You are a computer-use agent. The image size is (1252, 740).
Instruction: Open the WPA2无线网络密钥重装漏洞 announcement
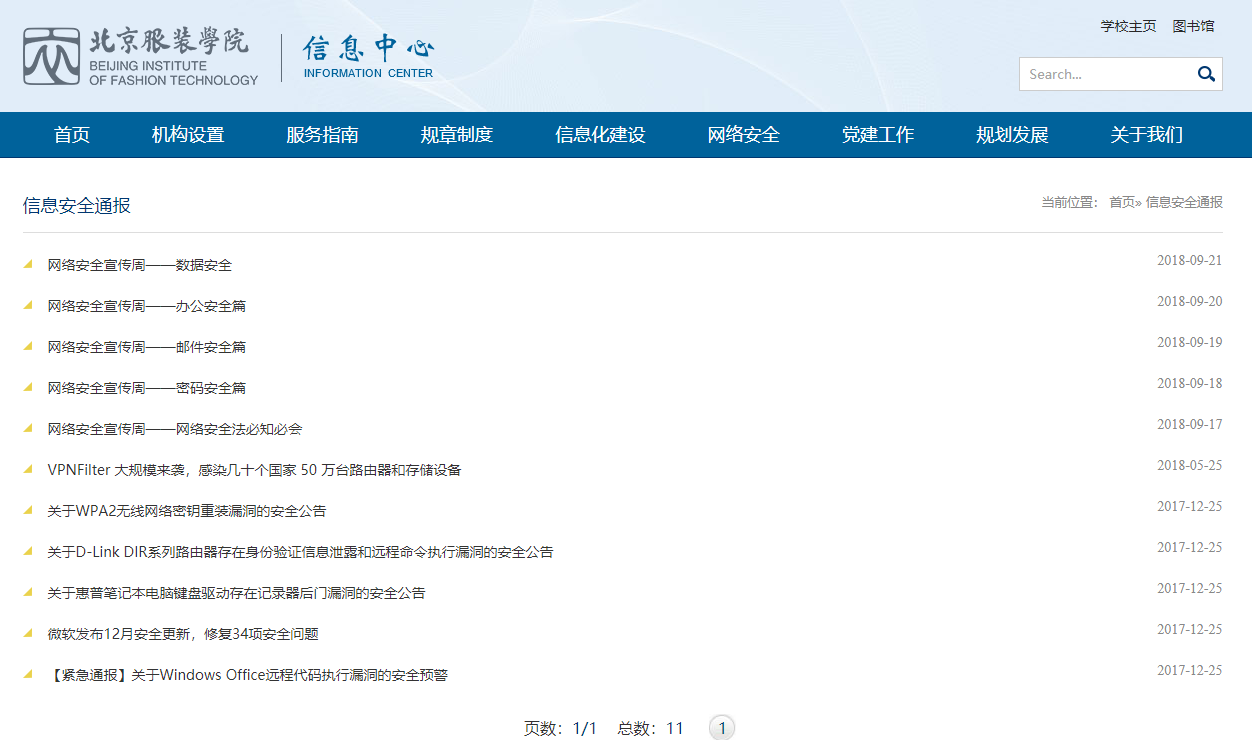point(187,511)
